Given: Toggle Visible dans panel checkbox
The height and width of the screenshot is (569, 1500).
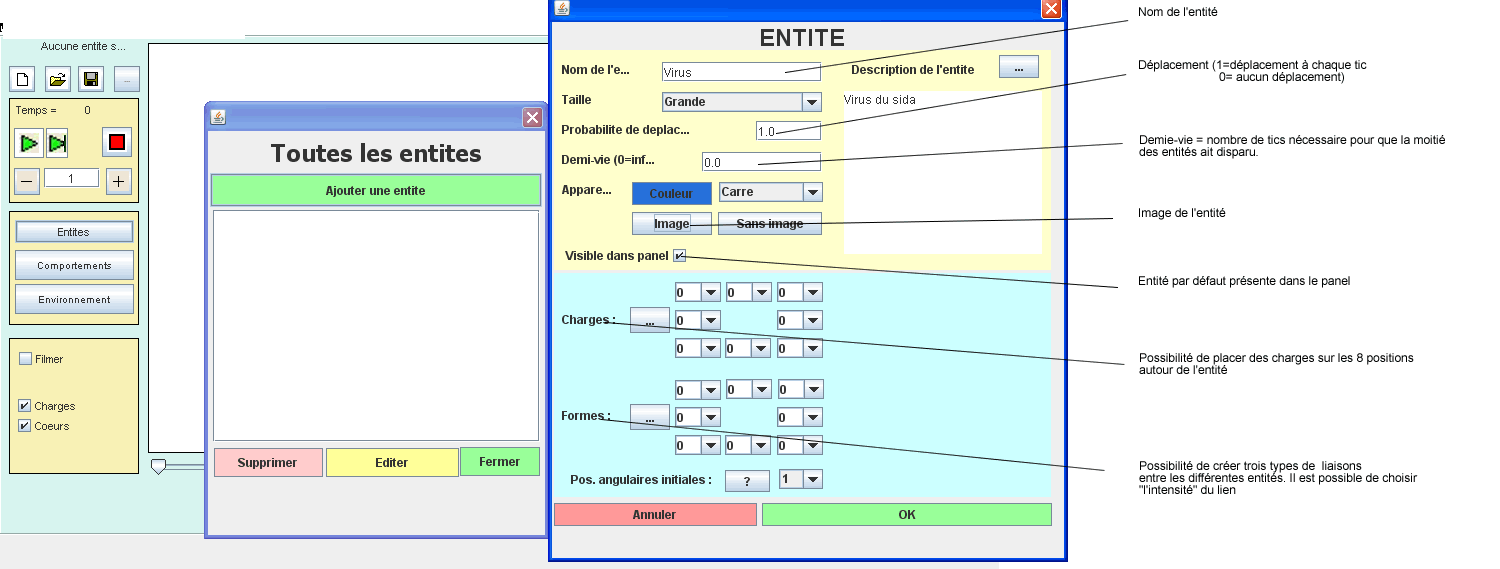Looking at the screenshot, I should coord(680,256).
